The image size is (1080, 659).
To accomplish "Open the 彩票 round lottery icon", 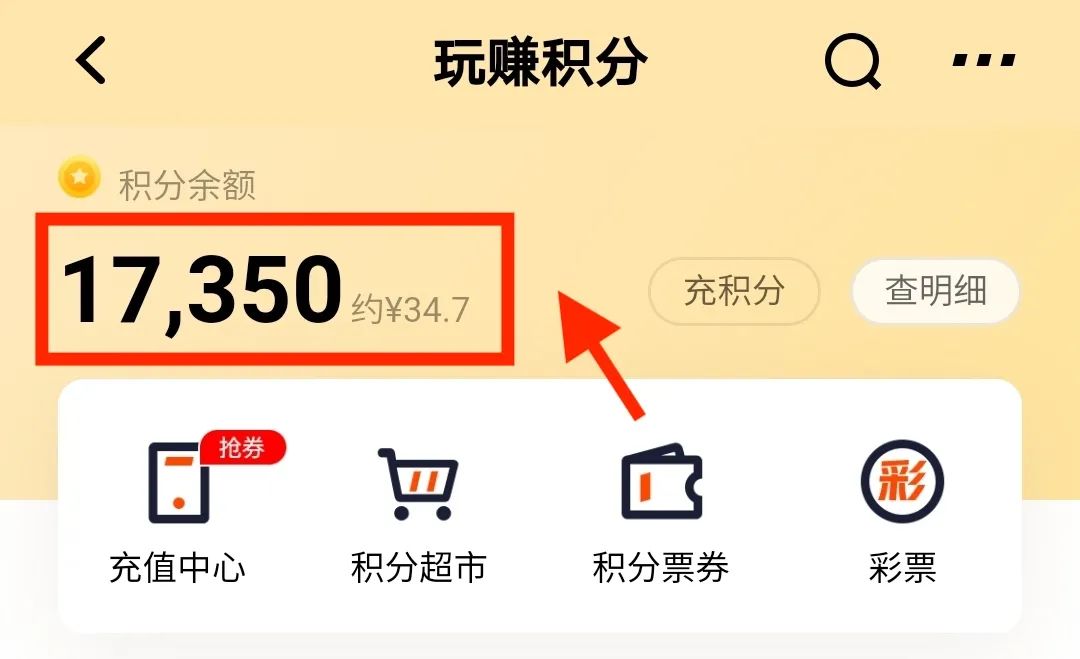I will point(902,481).
